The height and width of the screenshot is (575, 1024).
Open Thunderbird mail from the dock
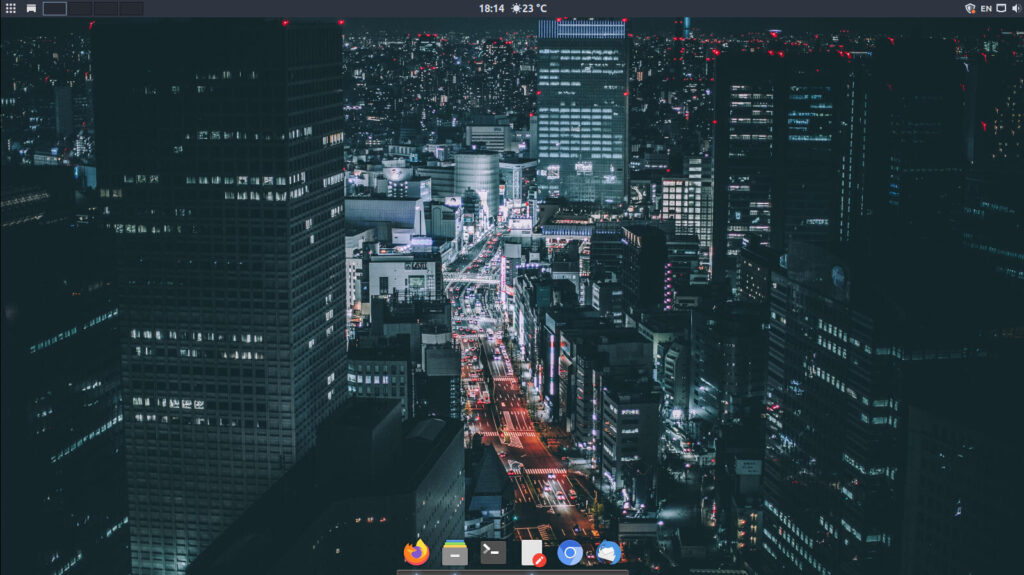coord(608,552)
